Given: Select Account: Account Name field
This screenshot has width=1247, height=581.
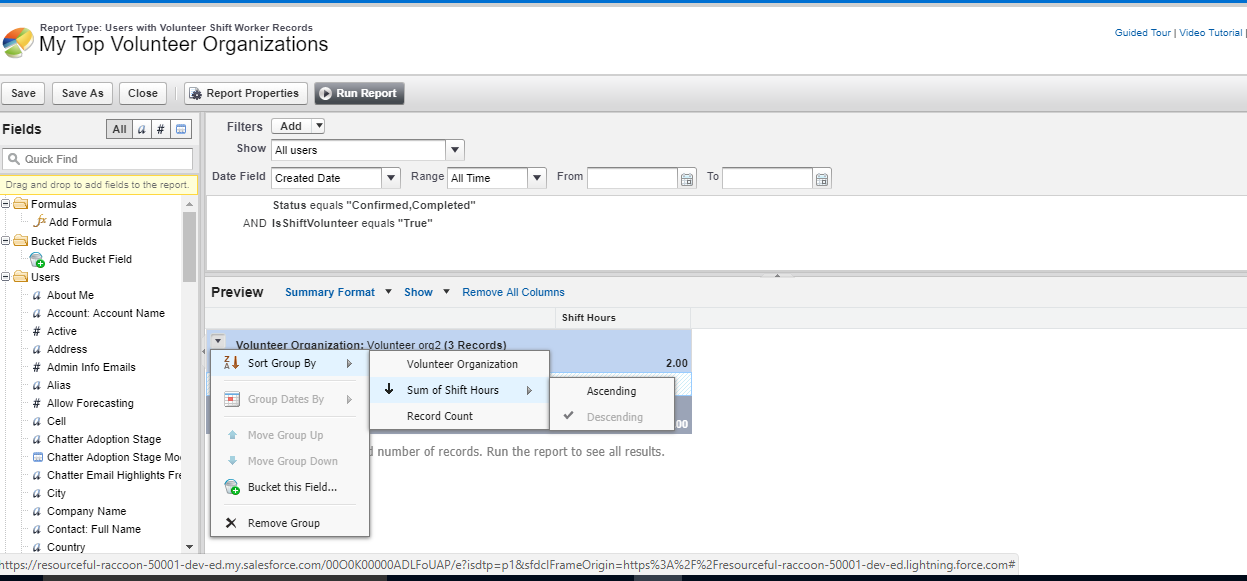Looking at the screenshot, I should click(106, 313).
